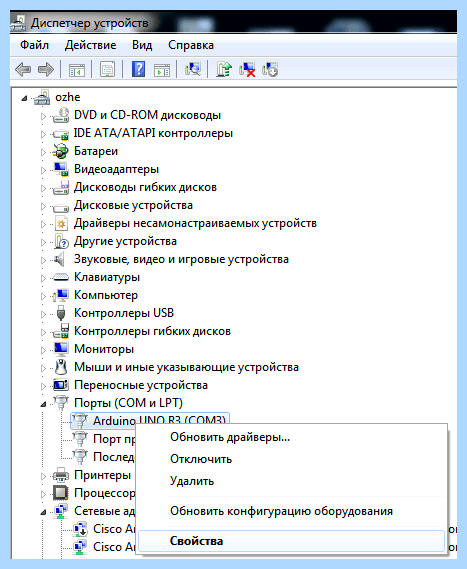Select the Порты (COM и LPT) label
This screenshot has height=569, width=467.
coord(128,403)
